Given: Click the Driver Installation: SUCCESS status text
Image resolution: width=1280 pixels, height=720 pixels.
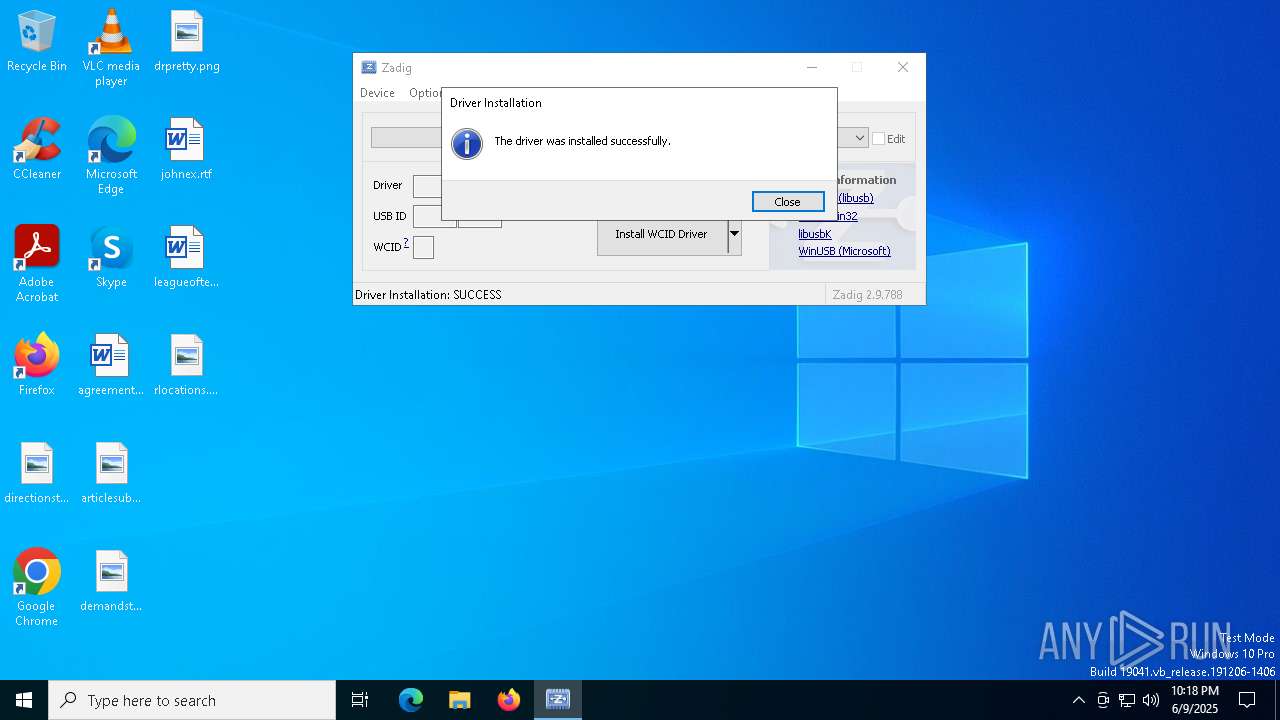Looking at the screenshot, I should pos(428,295).
